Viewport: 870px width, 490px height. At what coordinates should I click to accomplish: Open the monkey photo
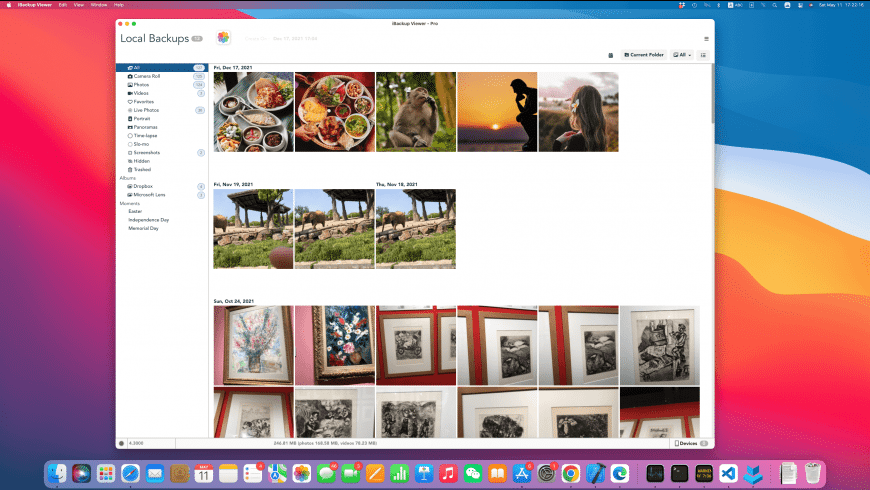click(x=416, y=112)
